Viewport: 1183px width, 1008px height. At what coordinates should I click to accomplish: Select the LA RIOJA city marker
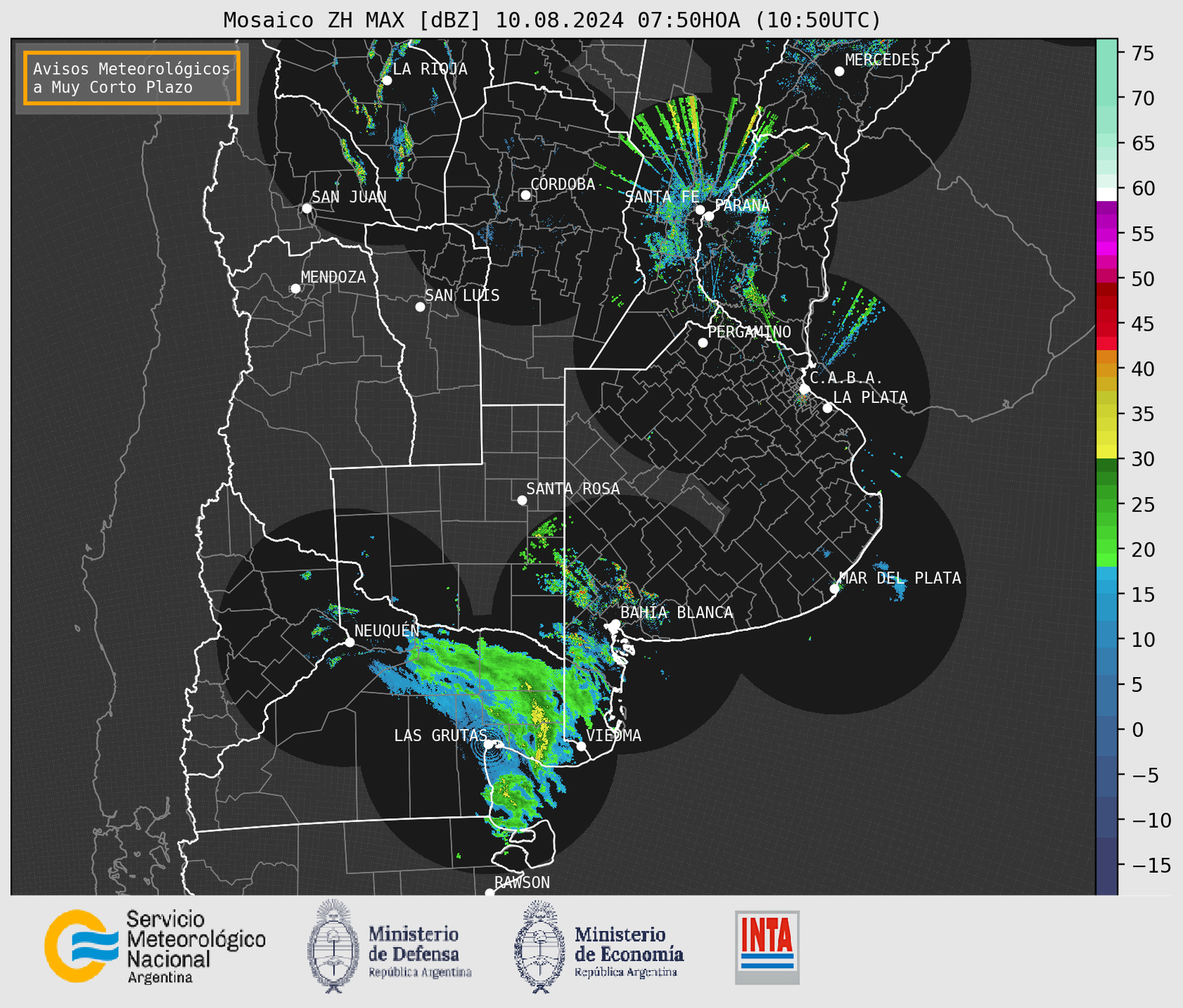pos(387,81)
